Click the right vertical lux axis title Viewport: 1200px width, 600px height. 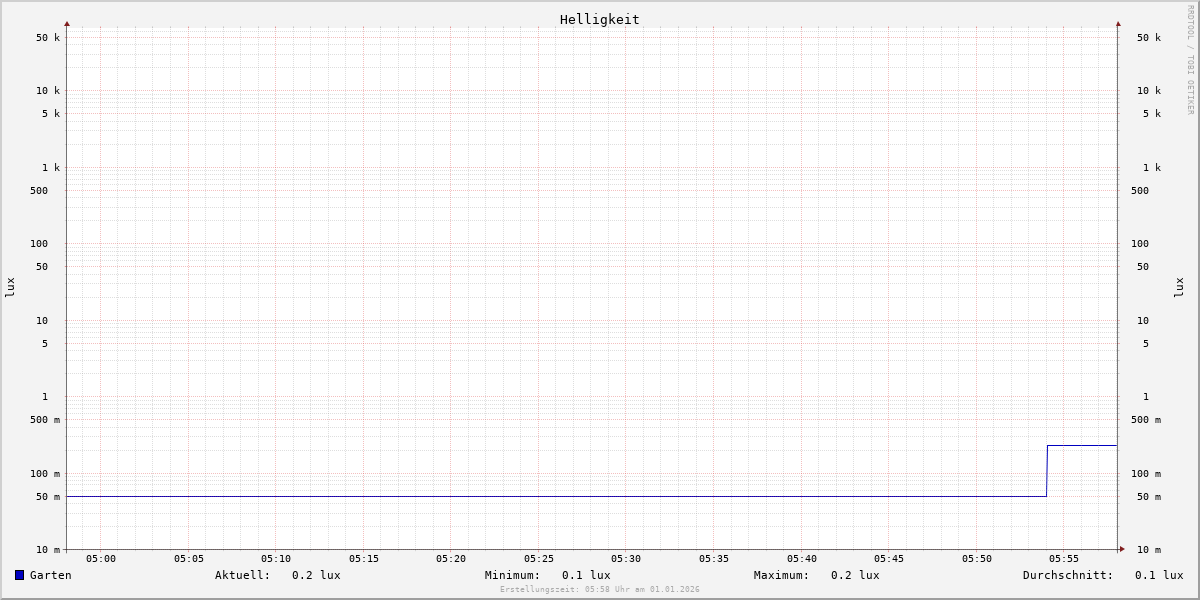coord(1179,287)
